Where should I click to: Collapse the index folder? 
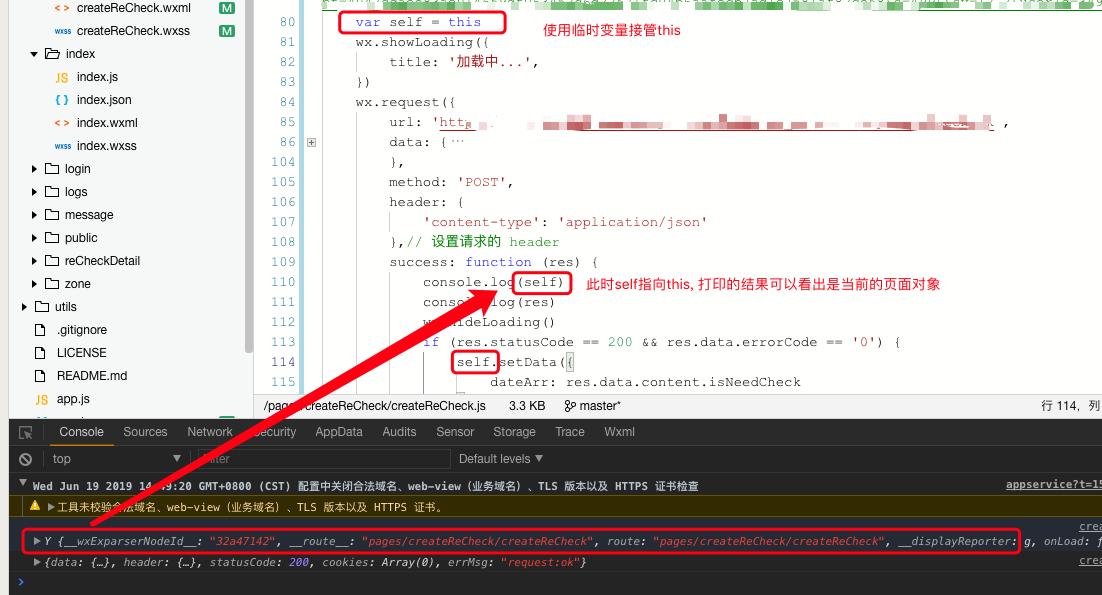34,54
